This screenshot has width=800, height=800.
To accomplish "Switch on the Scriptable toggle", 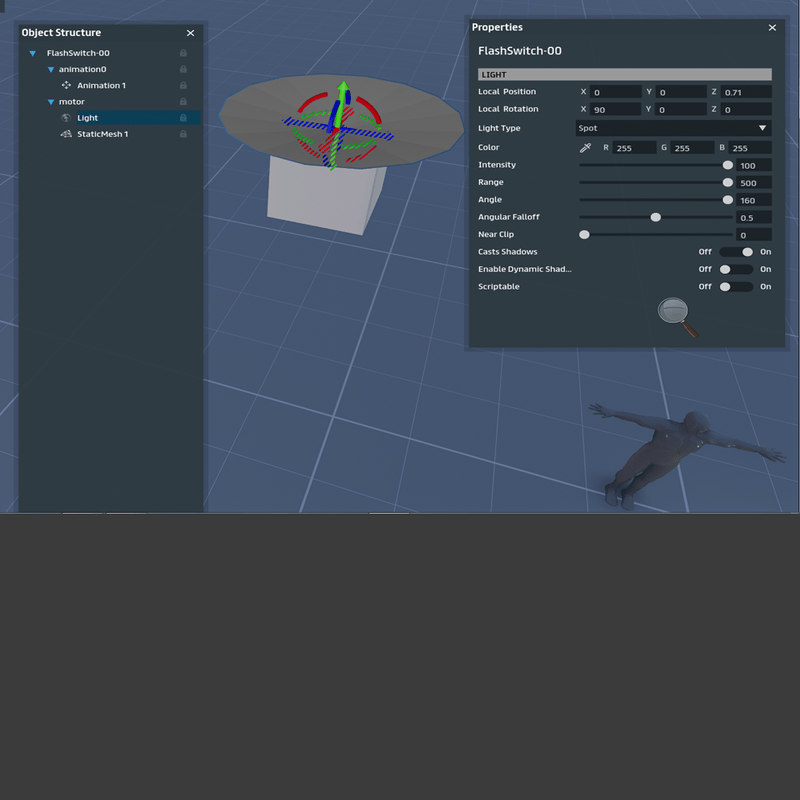I will click(x=737, y=287).
